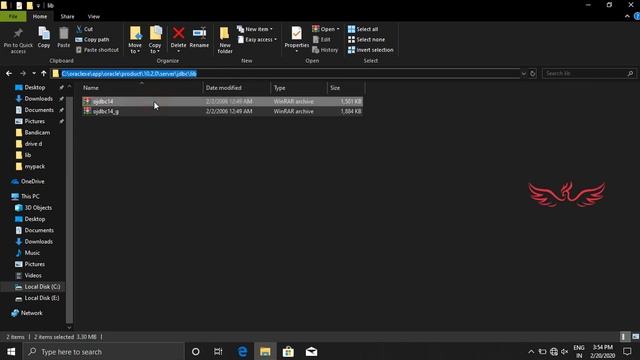Click the Search lib box
The image size is (640, 360).
[x=589, y=73]
